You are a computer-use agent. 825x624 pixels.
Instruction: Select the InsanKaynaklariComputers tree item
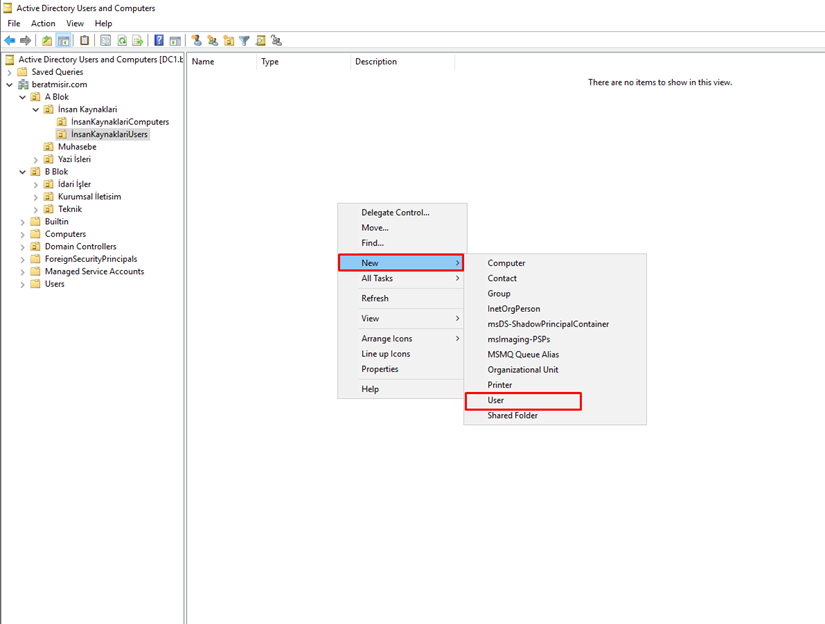tap(119, 122)
